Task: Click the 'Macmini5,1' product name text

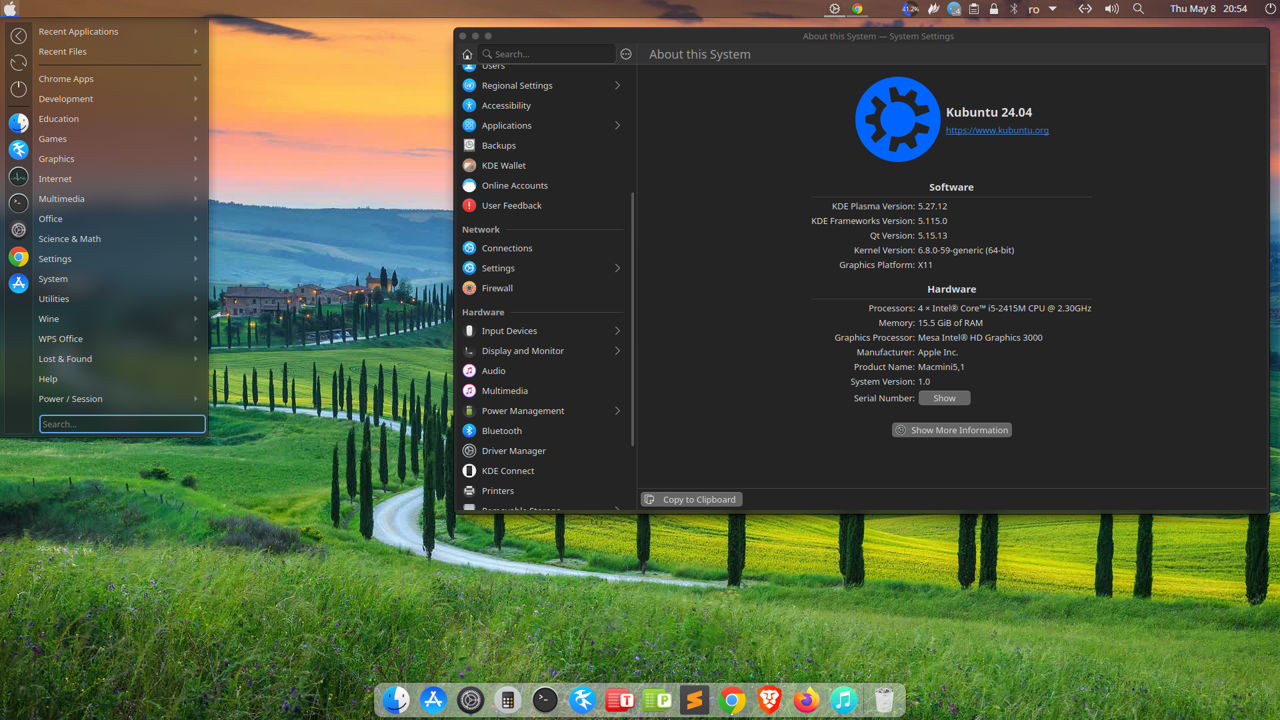Action: pos(941,367)
